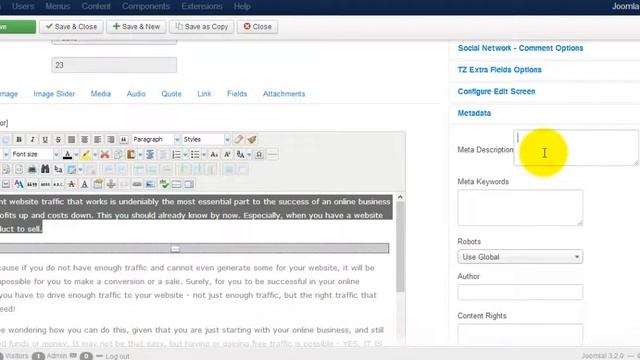640x360 pixels.
Task: Click the paste clipboard icon
Action: [131, 154]
